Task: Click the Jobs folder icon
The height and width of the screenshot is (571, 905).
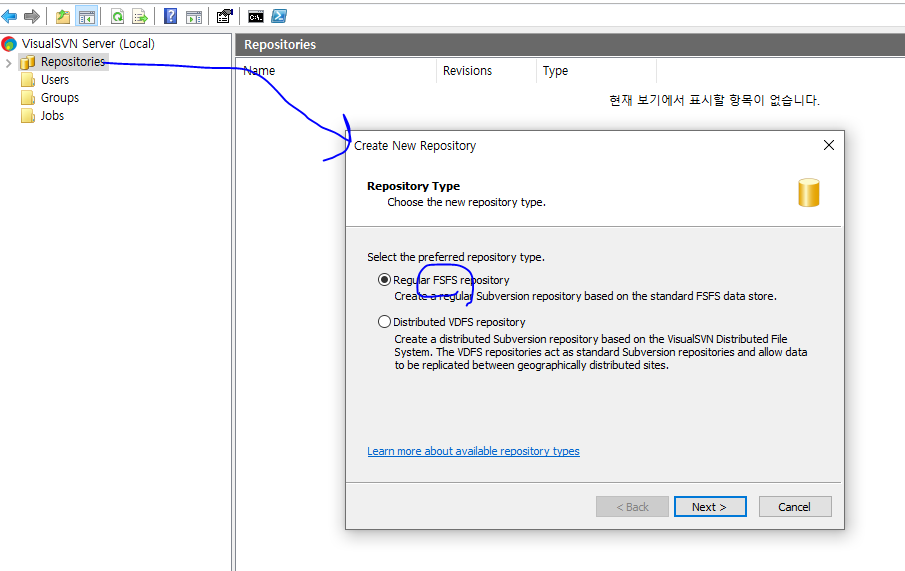Action: coord(28,115)
